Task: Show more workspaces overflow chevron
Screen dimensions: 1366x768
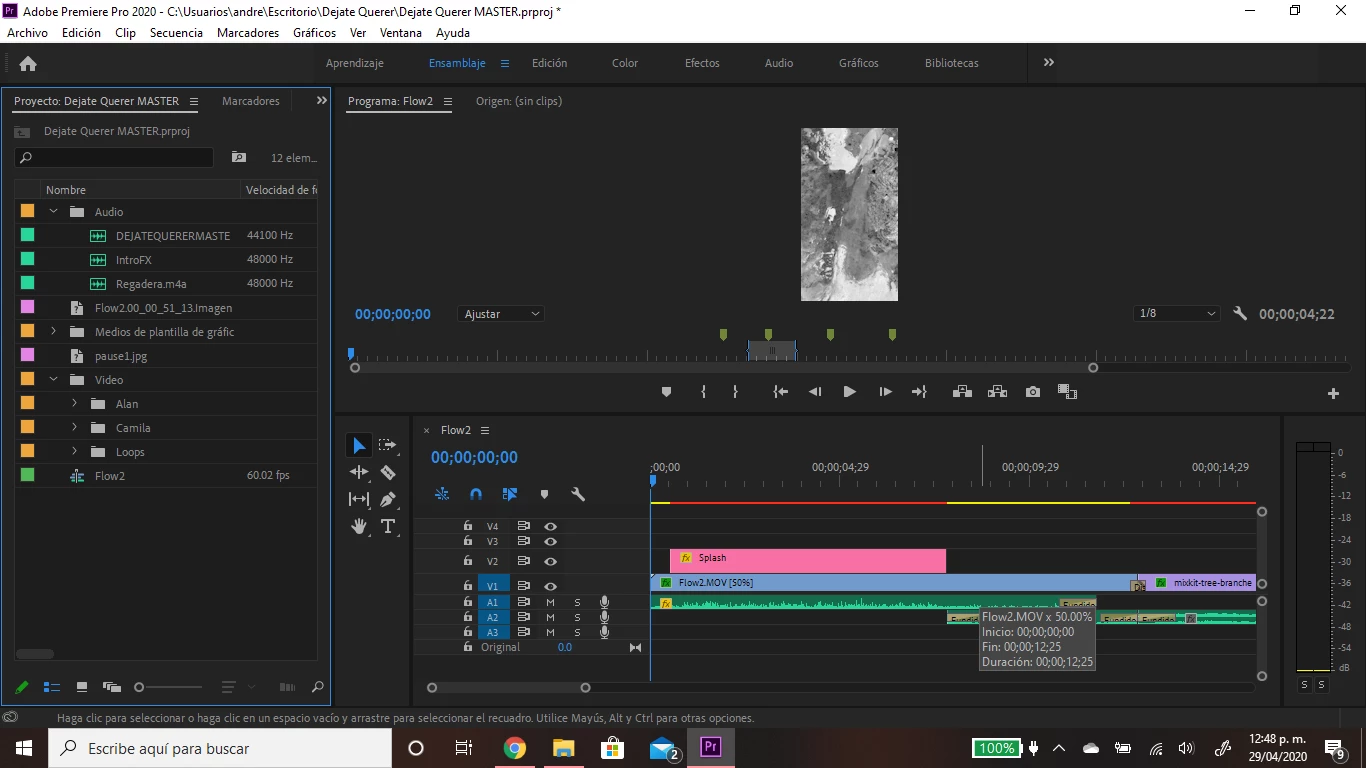Action: coord(1049,62)
